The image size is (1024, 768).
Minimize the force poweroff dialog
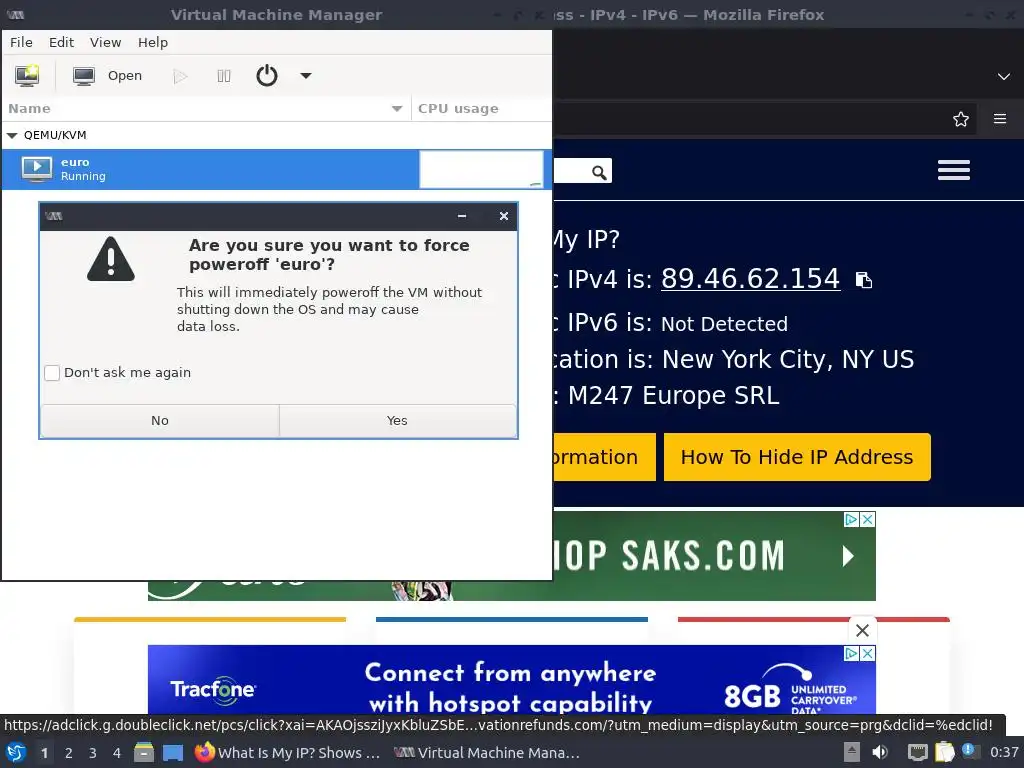click(x=462, y=216)
